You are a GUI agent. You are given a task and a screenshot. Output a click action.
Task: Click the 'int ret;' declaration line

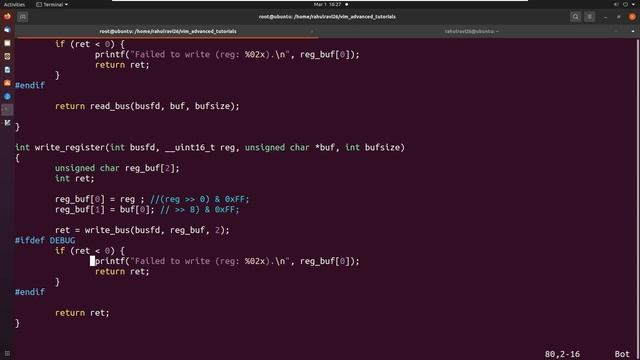74,178
